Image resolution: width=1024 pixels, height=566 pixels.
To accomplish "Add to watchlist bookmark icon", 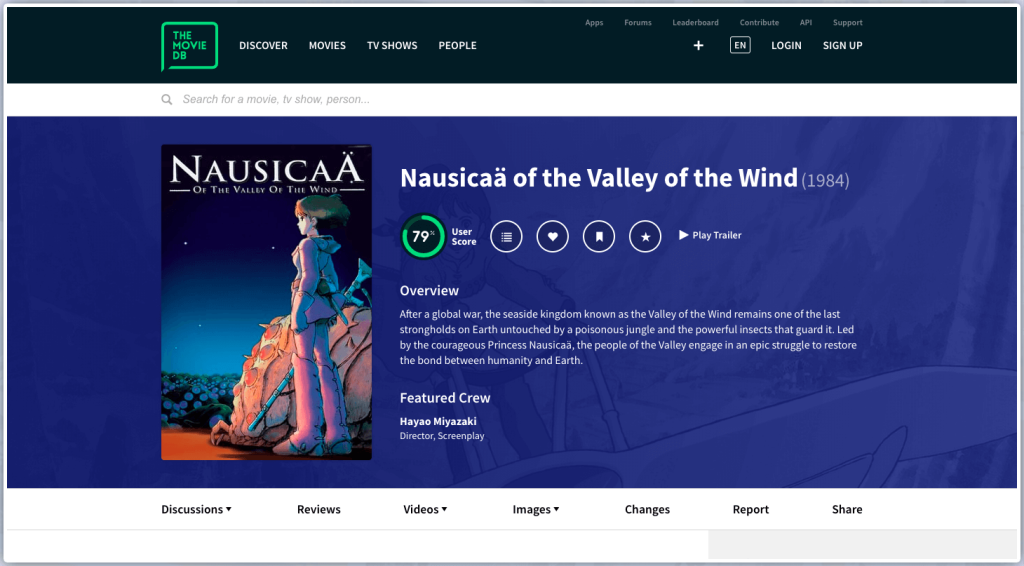I will coord(599,236).
